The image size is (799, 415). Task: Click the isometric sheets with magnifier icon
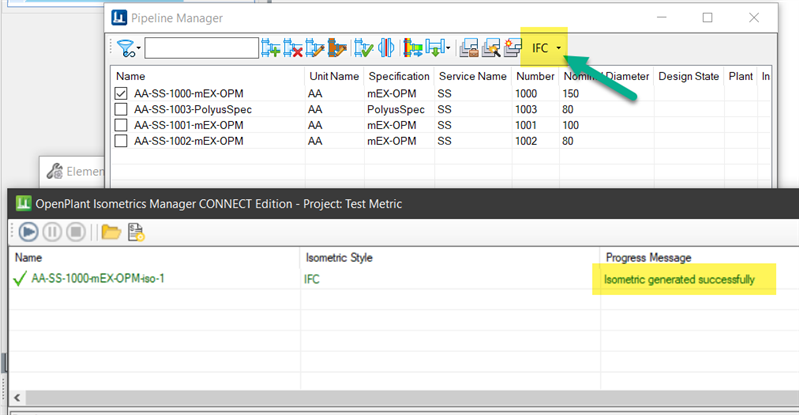(x=491, y=48)
